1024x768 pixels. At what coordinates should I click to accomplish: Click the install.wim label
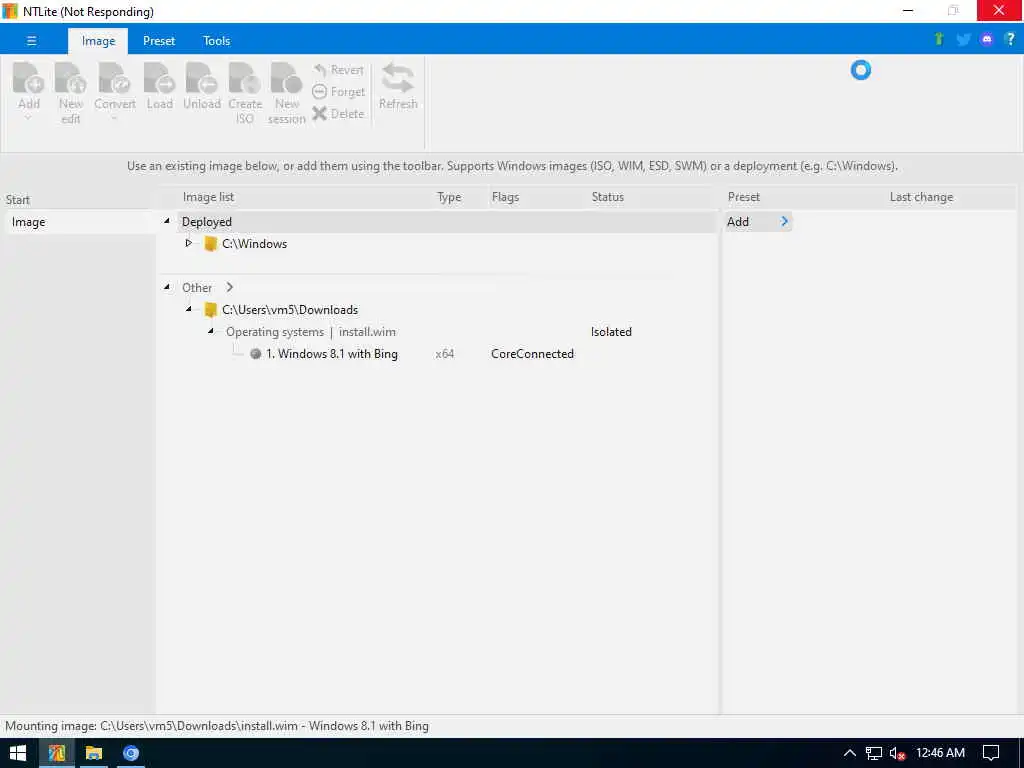click(x=367, y=332)
